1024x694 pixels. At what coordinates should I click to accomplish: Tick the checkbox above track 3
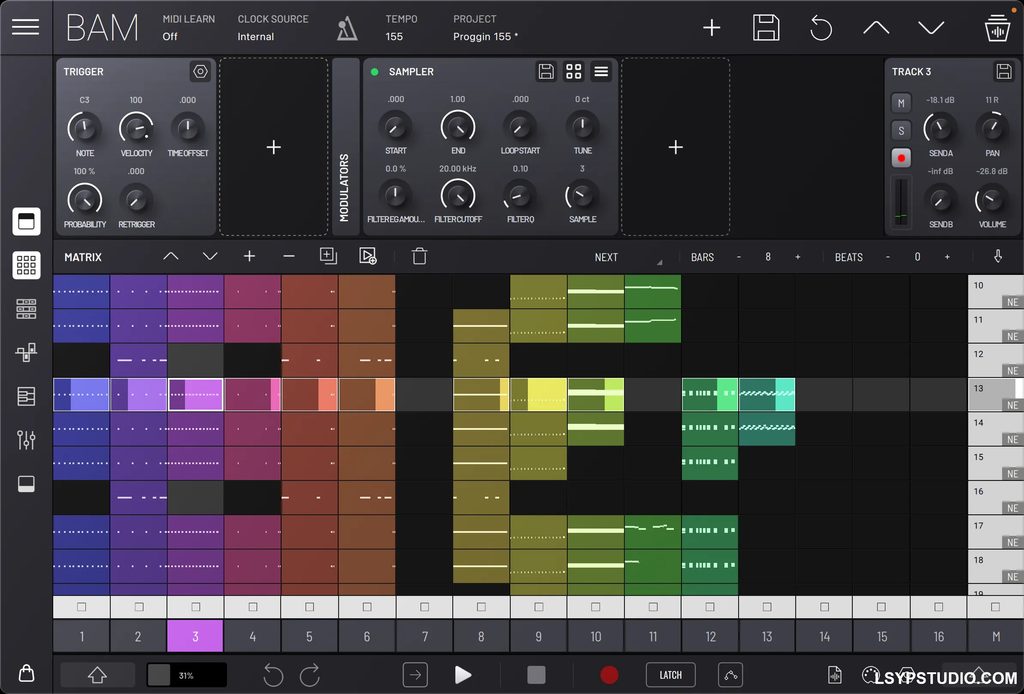pos(195,607)
